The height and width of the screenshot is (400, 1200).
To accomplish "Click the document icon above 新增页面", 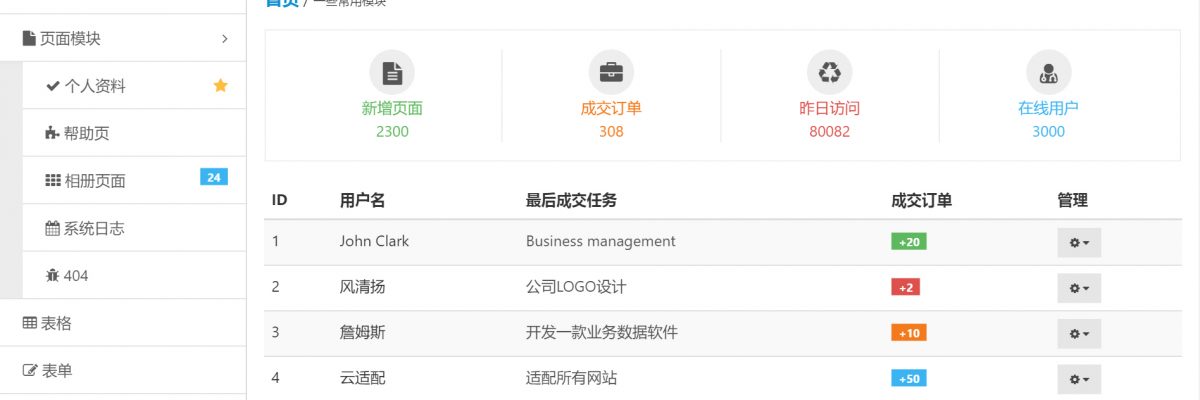I will (392, 72).
